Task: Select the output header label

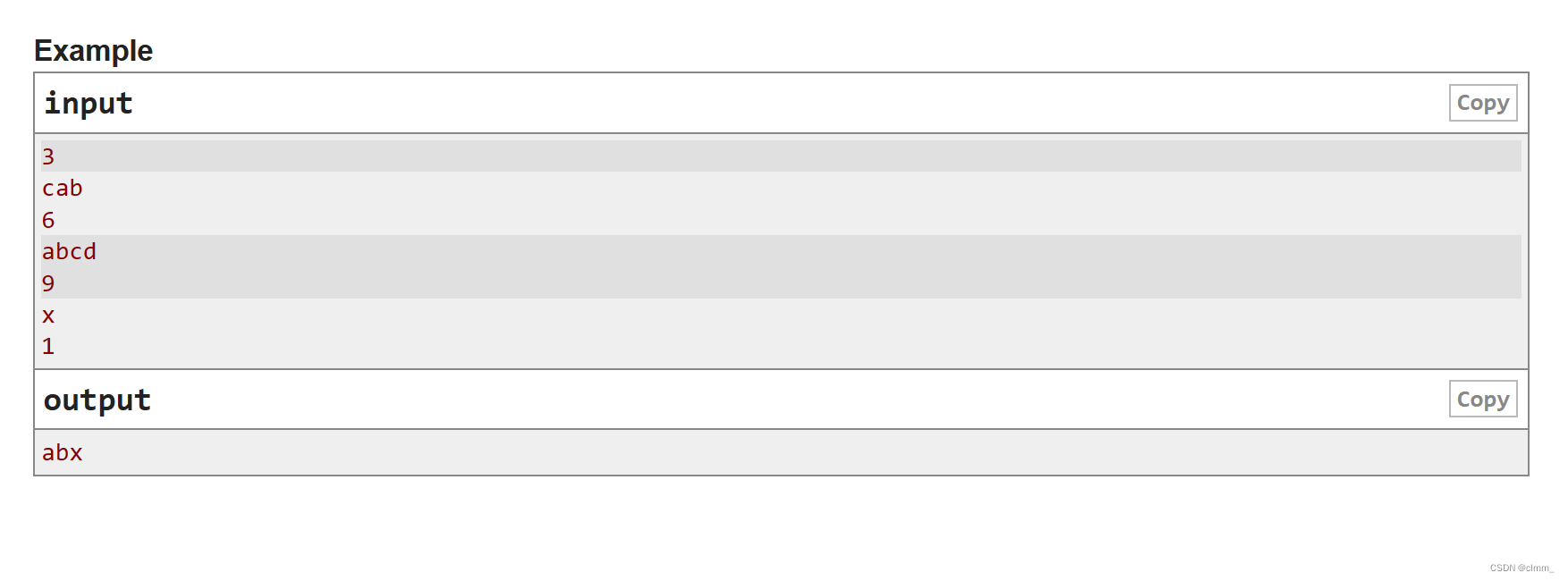Action: click(96, 400)
